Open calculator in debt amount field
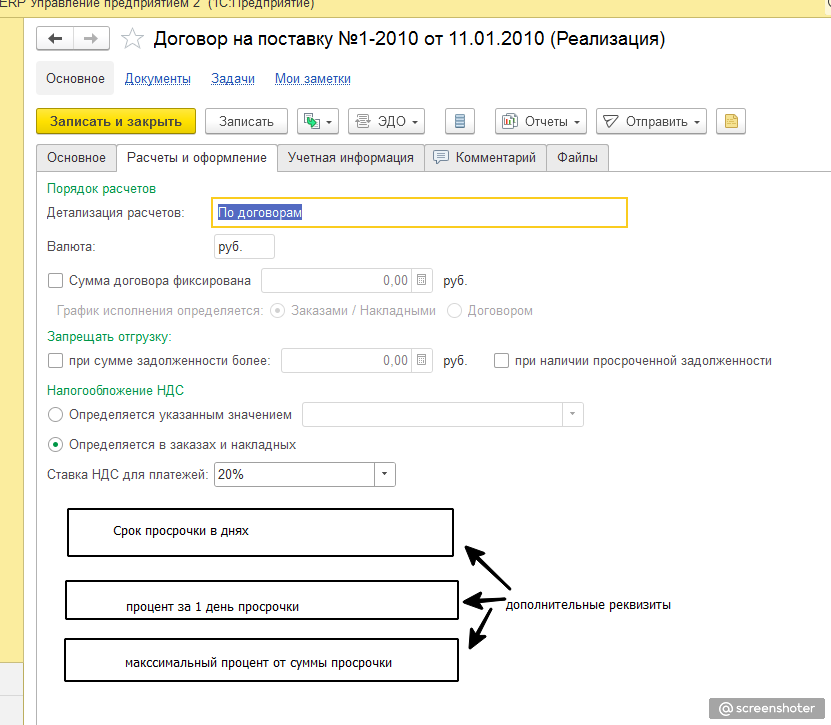 pyautogui.click(x=422, y=360)
